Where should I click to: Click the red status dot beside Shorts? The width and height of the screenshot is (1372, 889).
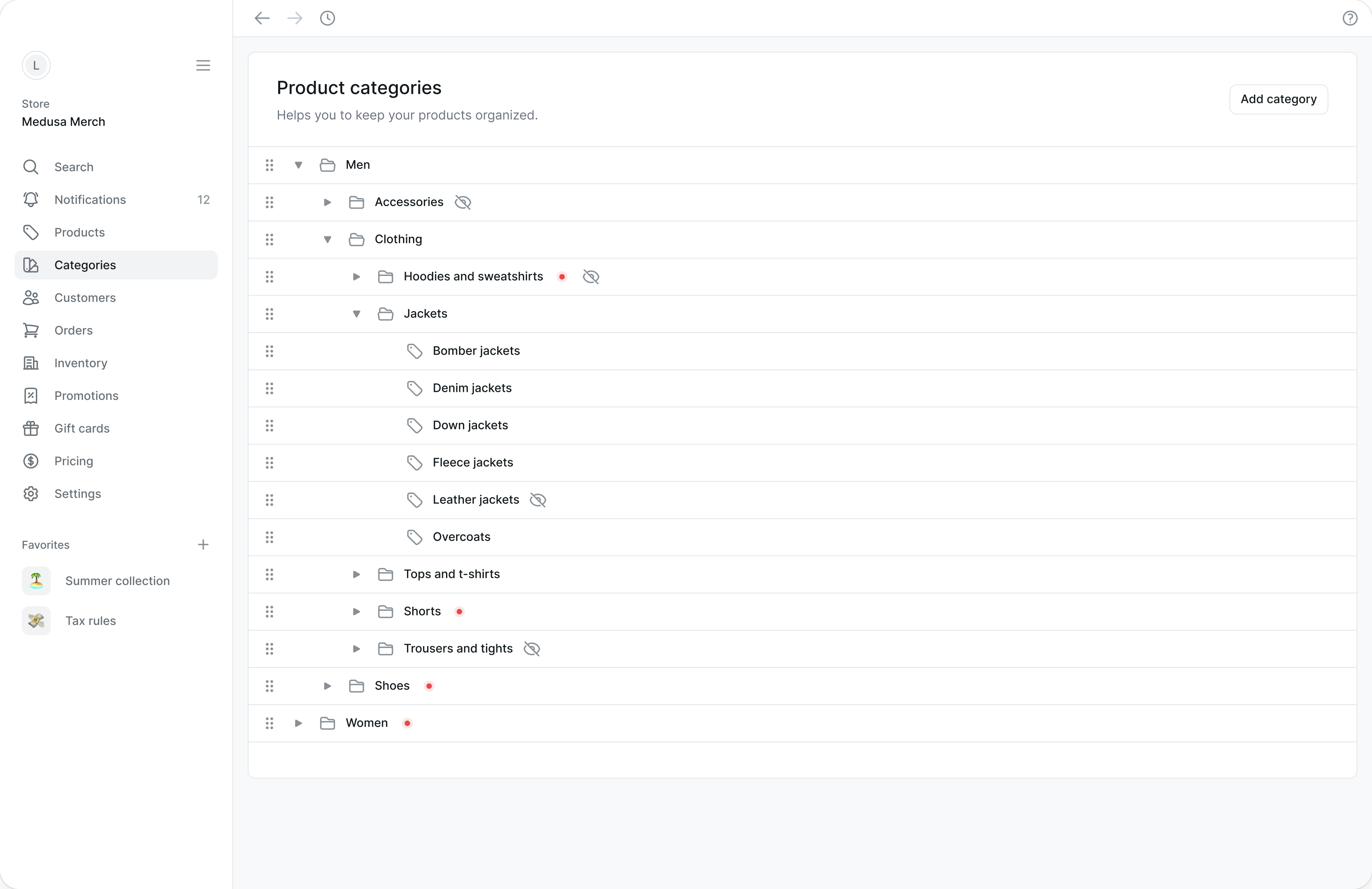click(x=459, y=612)
